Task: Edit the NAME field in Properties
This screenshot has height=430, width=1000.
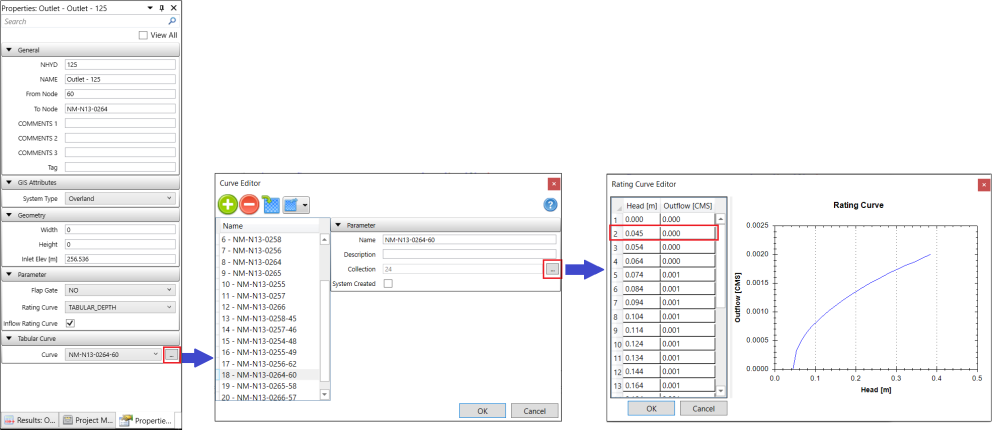Action: 120,79
